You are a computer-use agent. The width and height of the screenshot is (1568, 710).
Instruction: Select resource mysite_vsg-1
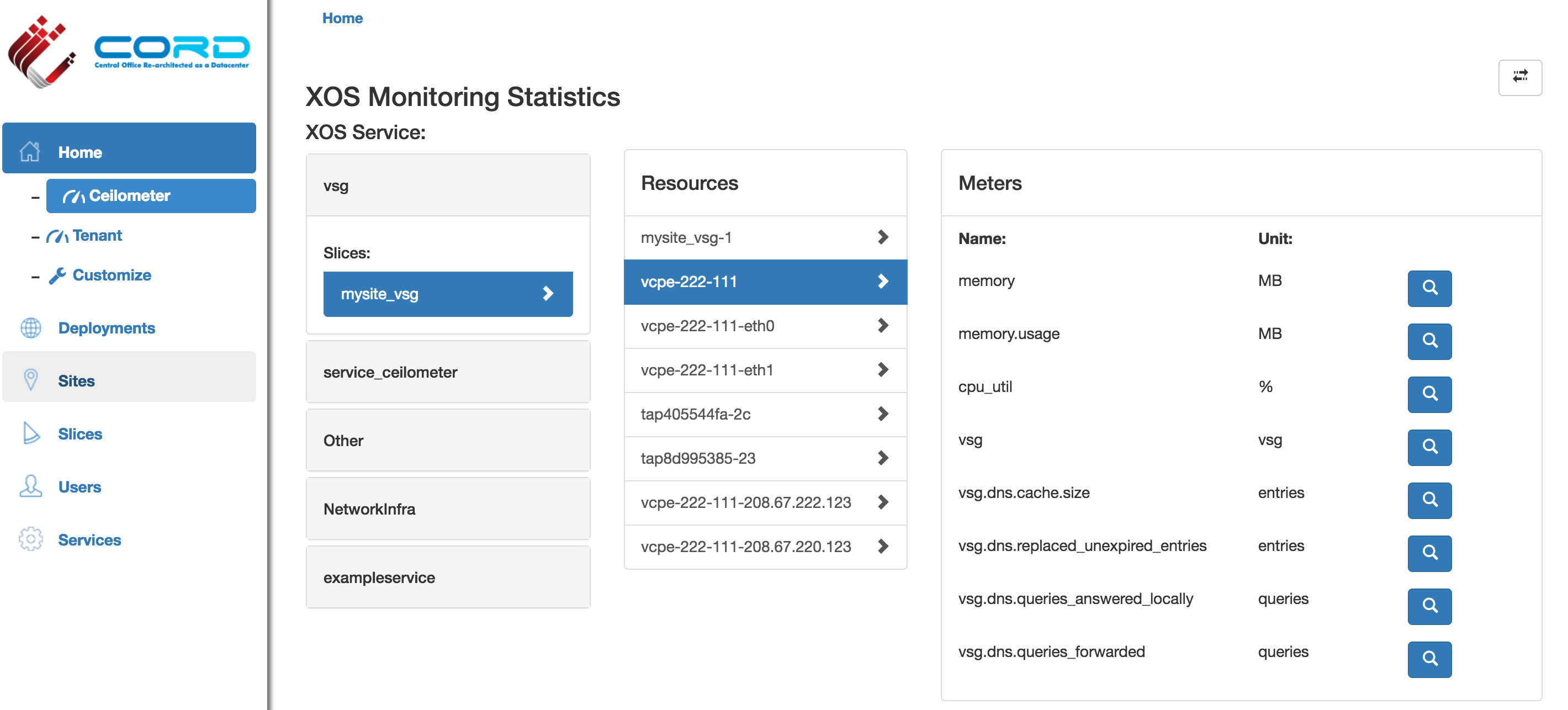click(x=766, y=237)
